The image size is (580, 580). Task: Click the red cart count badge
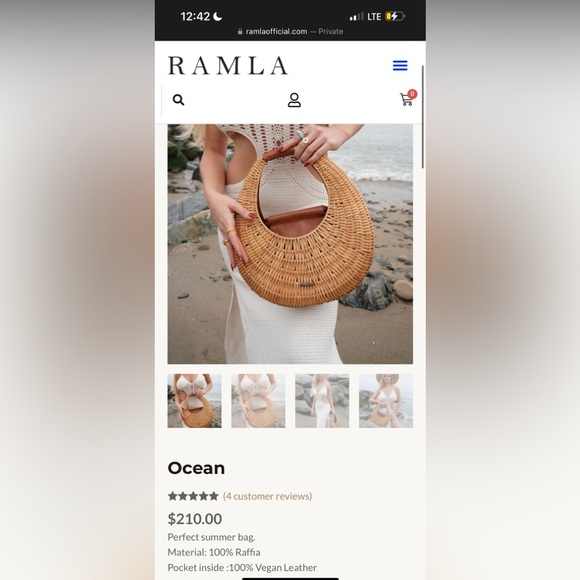click(412, 94)
